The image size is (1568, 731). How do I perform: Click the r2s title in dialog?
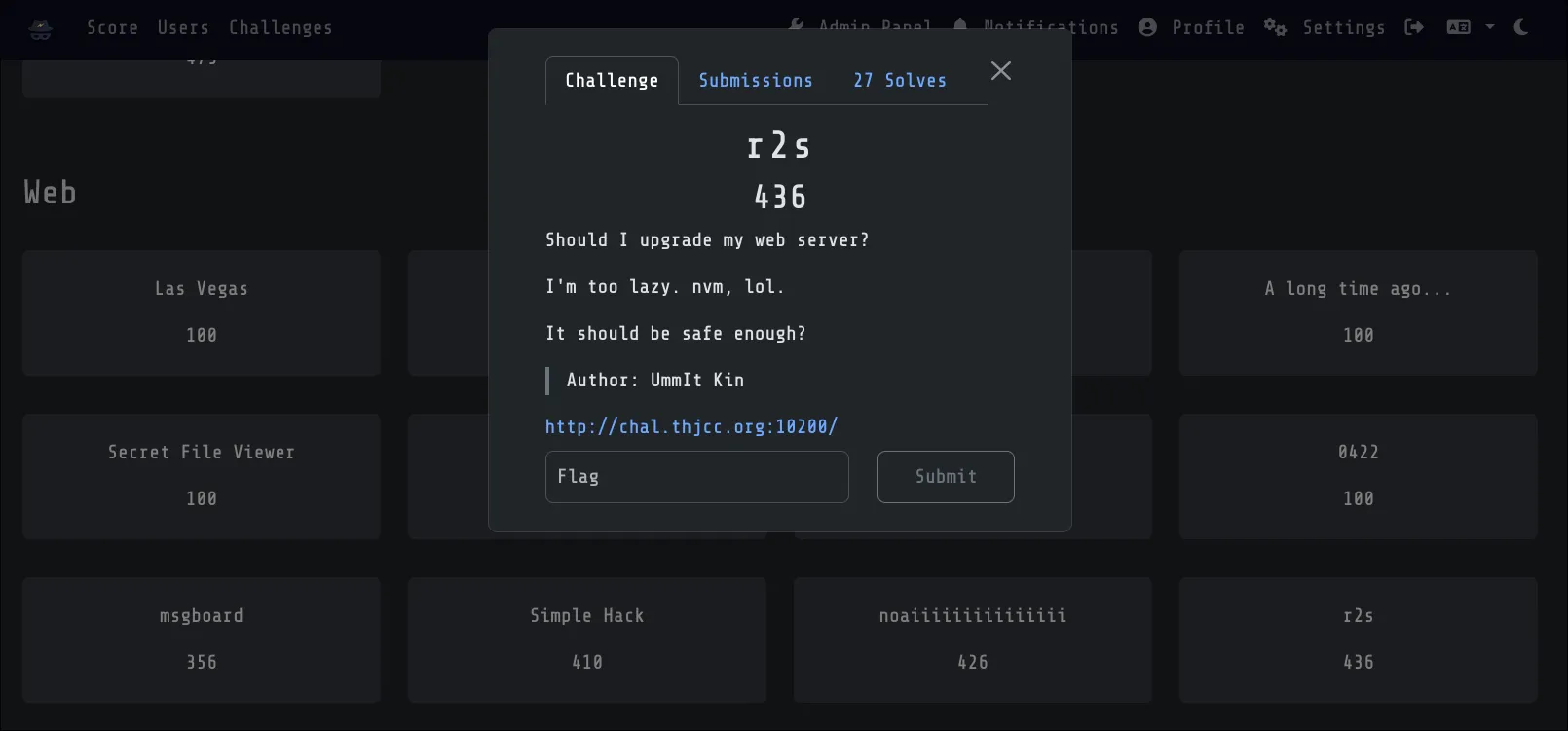point(779,146)
